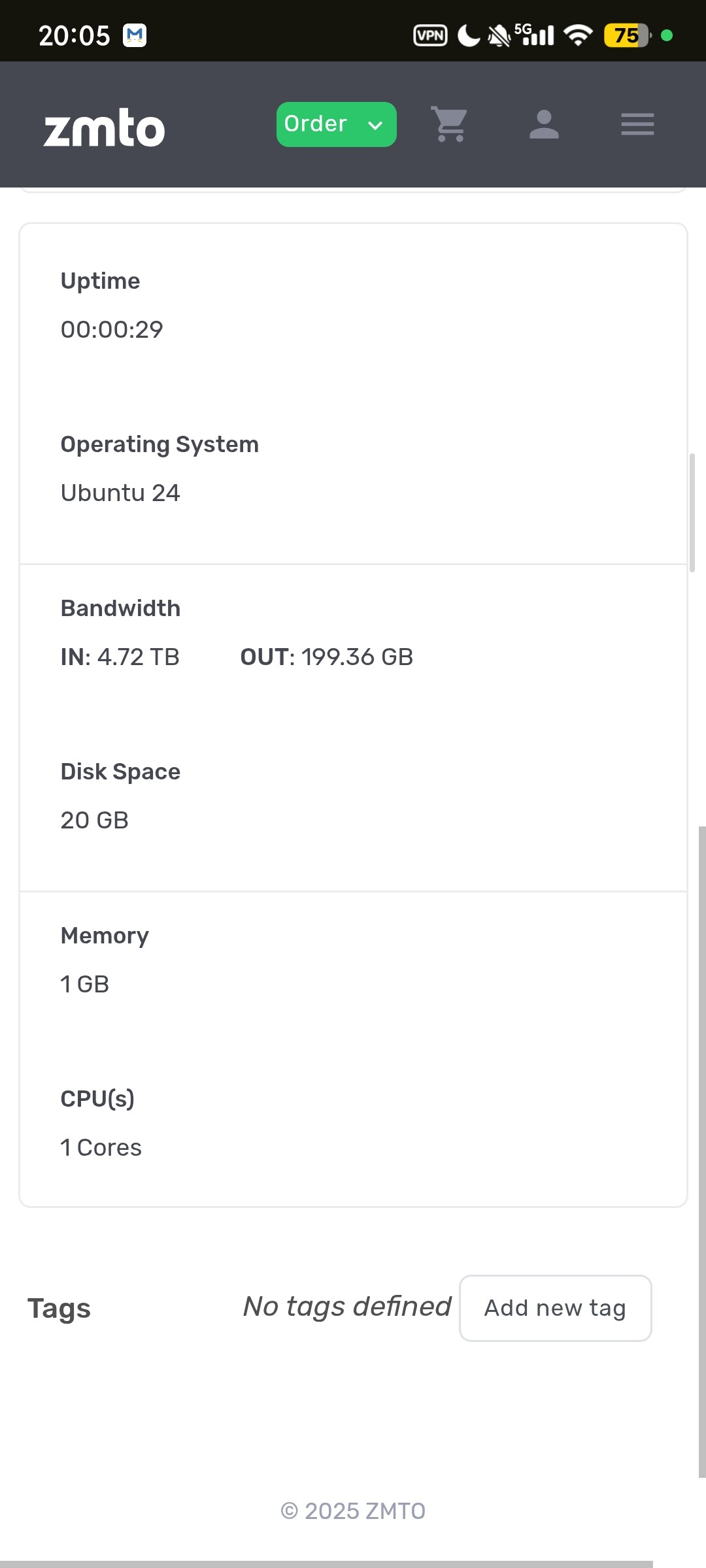Open the hamburger menu
Viewport: 706px width, 1568px height.
(637, 124)
